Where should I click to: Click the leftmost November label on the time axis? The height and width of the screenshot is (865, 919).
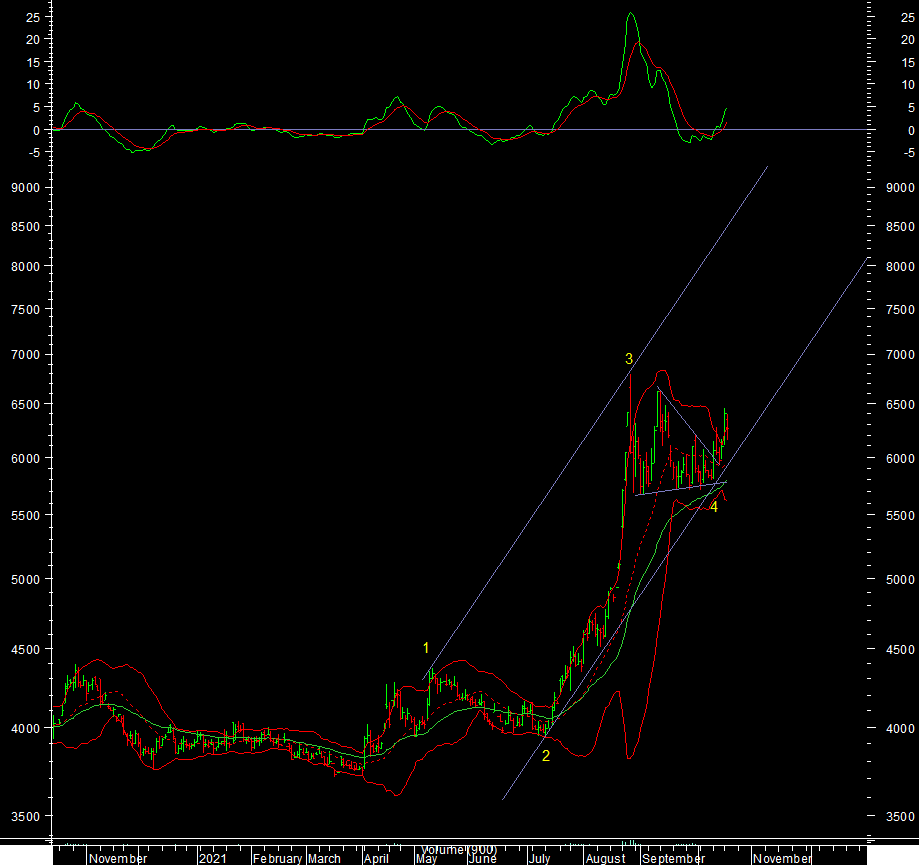pyautogui.click(x=118, y=858)
